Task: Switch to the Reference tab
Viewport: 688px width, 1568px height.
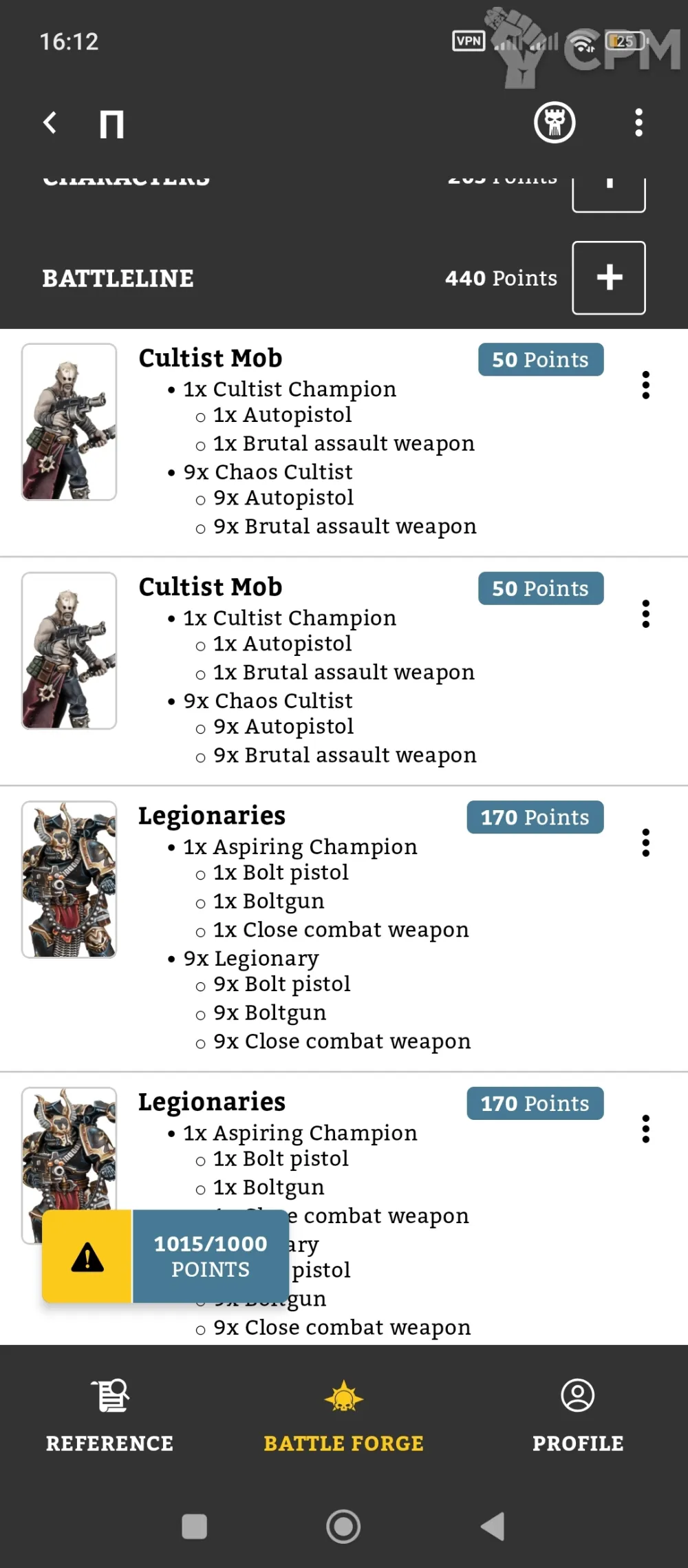Action: point(110,1415)
